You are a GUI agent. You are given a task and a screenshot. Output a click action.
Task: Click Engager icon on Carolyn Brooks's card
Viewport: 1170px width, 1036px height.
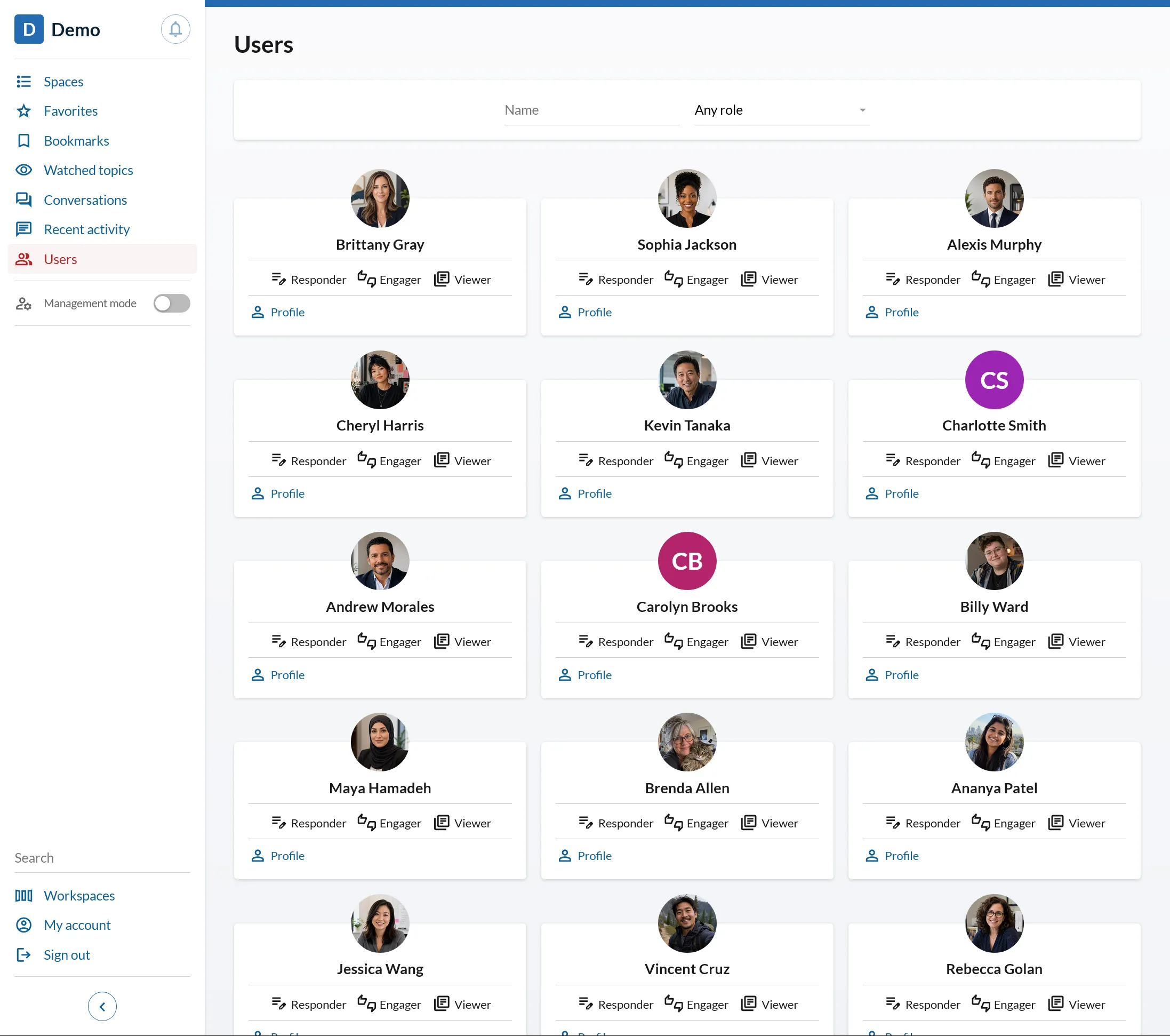pos(674,641)
